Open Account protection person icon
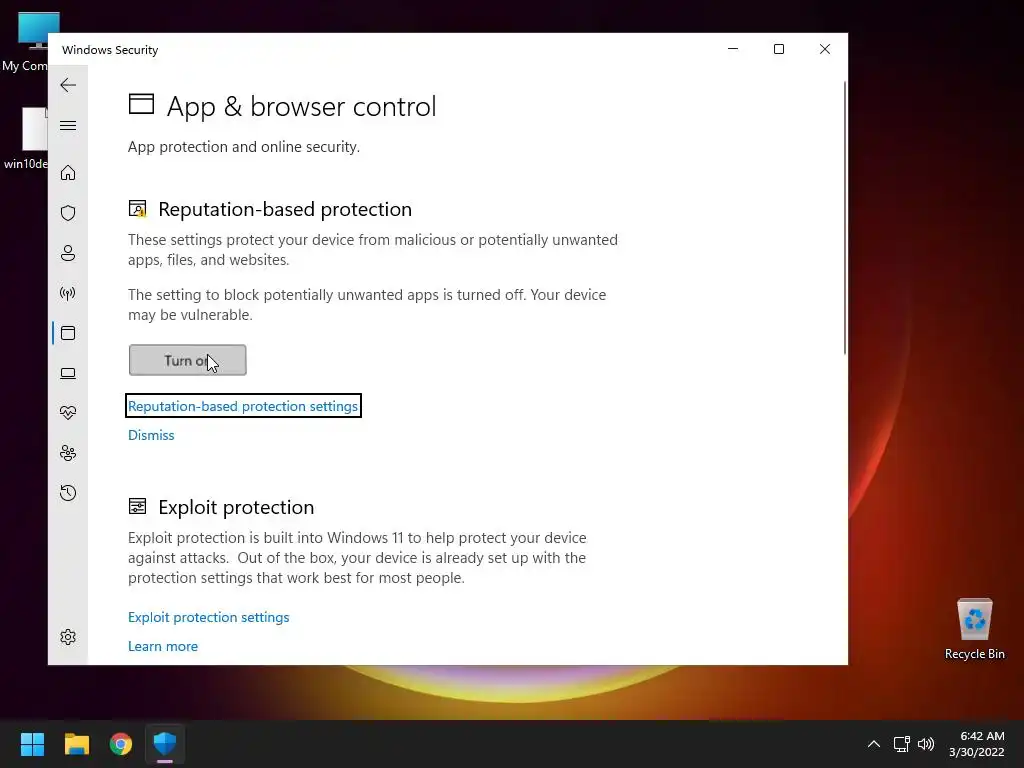Image resolution: width=1024 pixels, height=768 pixels. pos(68,253)
